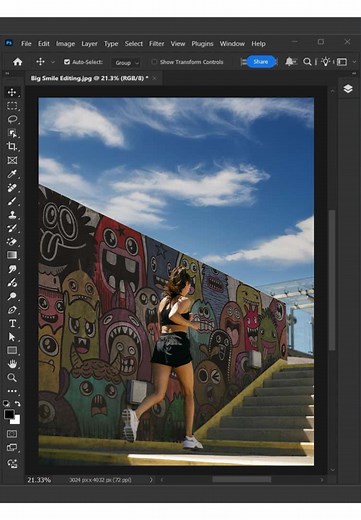
Task: Open the File menu
Action: [26, 44]
